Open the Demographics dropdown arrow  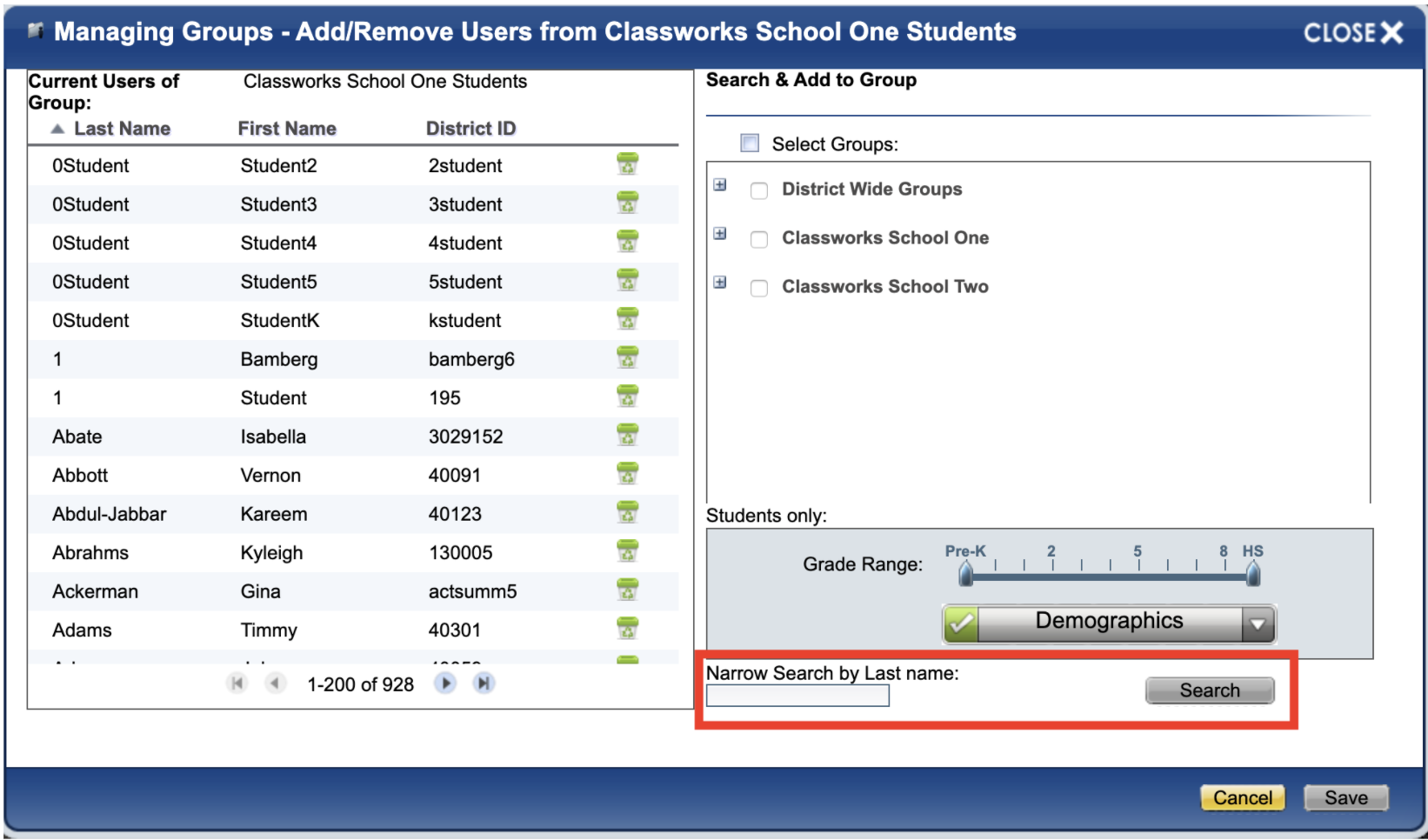click(x=1258, y=623)
